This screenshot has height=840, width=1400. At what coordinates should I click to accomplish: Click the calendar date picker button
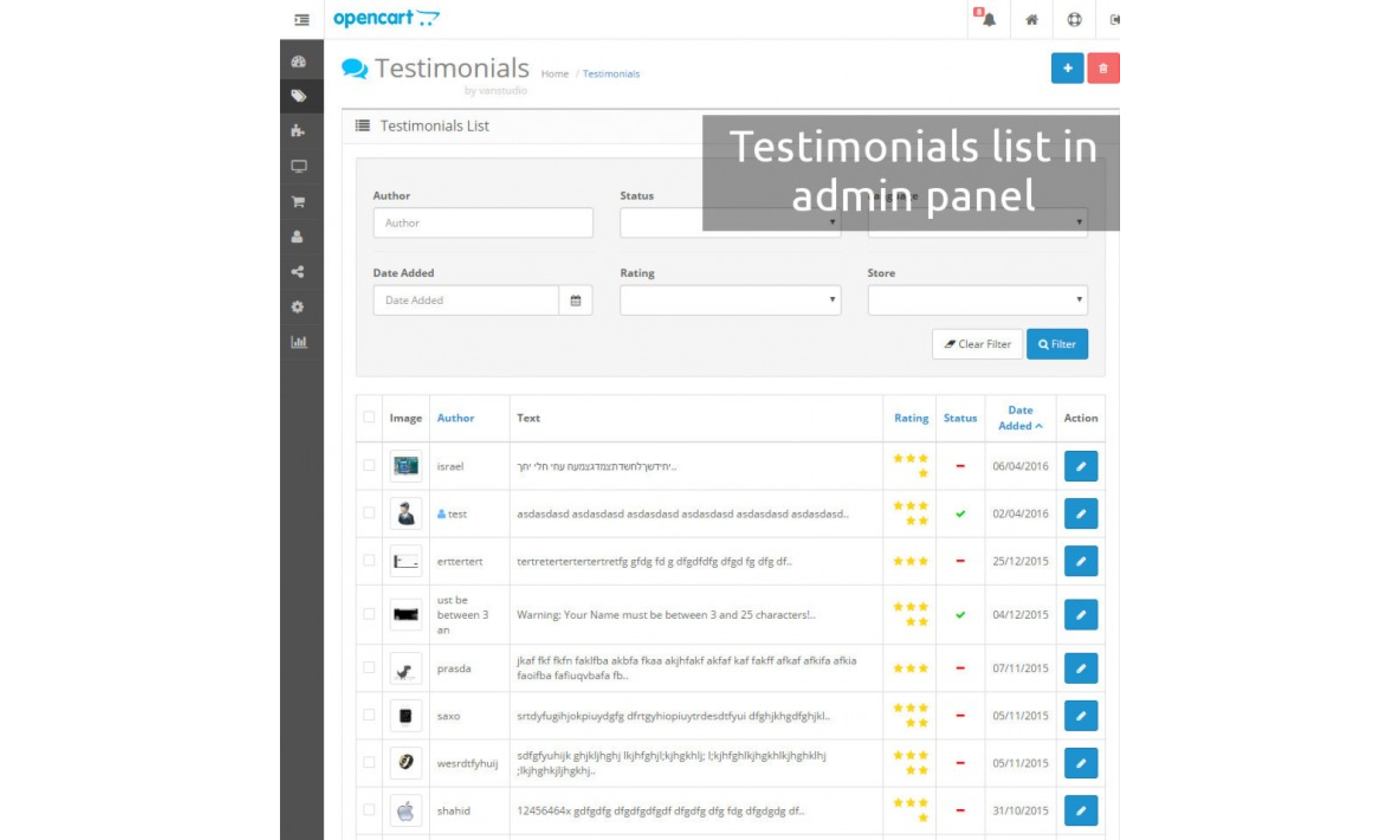tap(575, 300)
